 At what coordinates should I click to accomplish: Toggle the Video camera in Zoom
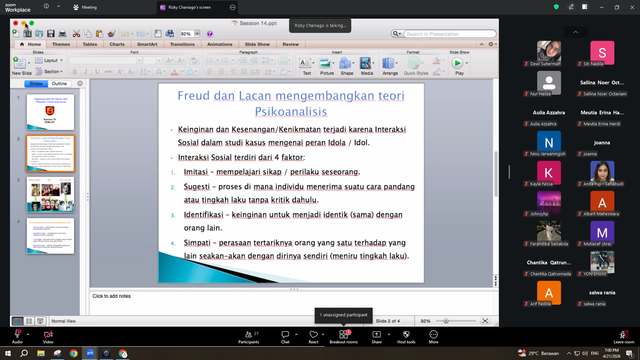click(48, 337)
